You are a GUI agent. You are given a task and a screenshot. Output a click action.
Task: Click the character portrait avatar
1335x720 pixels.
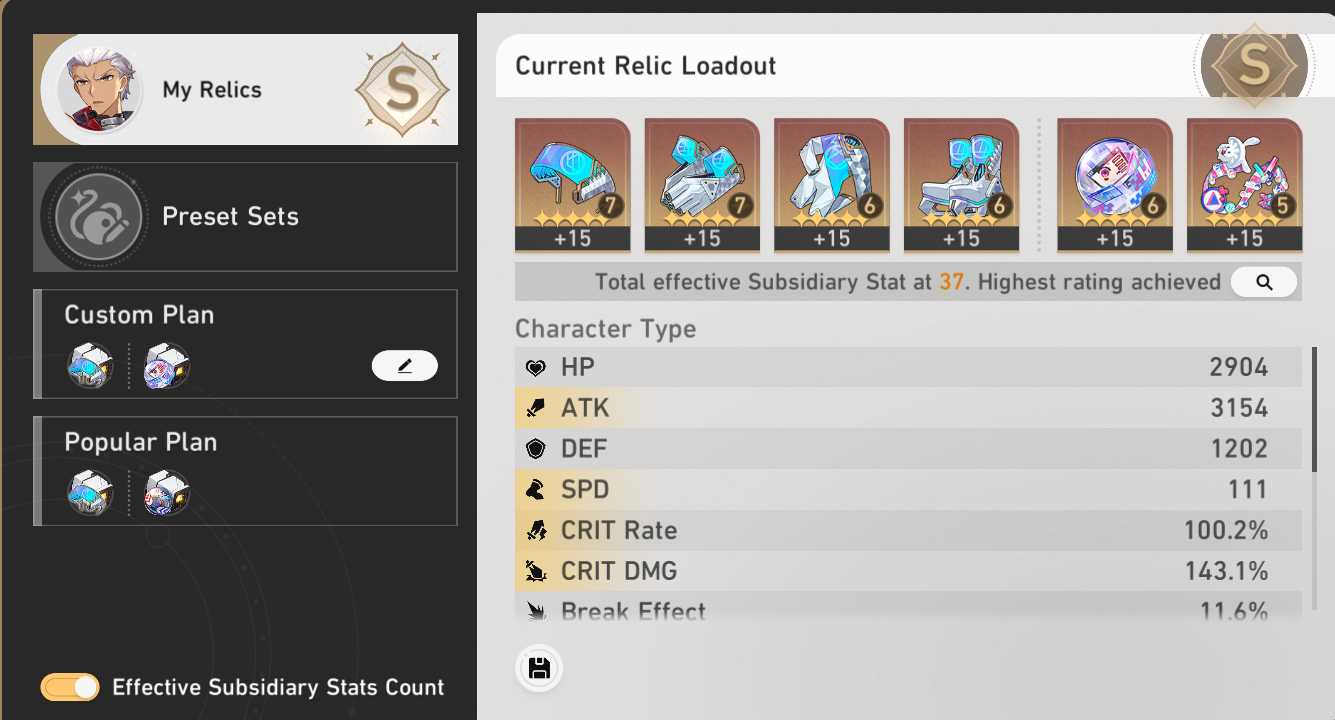coord(97,90)
